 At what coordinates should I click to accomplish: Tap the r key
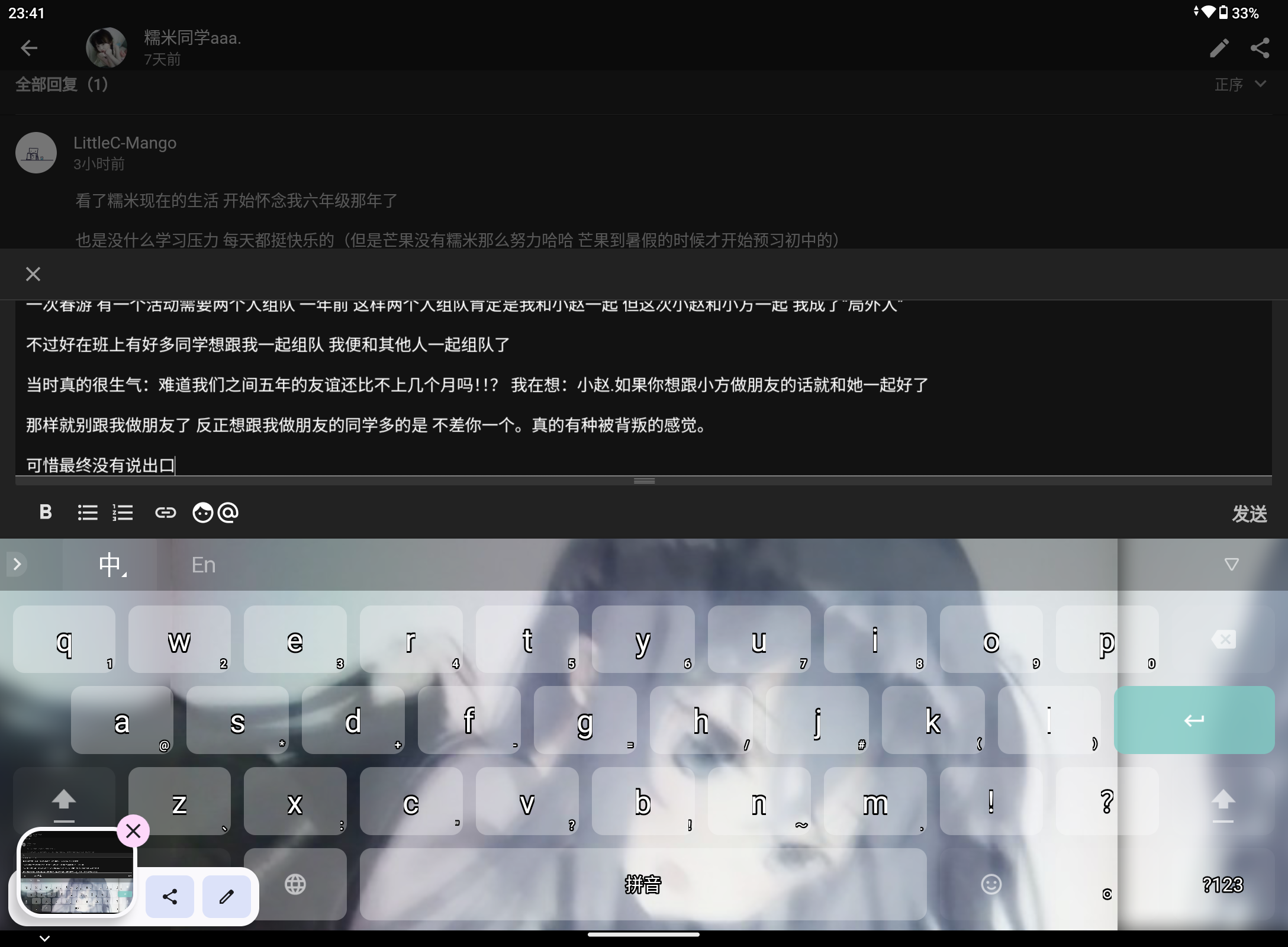coord(411,639)
